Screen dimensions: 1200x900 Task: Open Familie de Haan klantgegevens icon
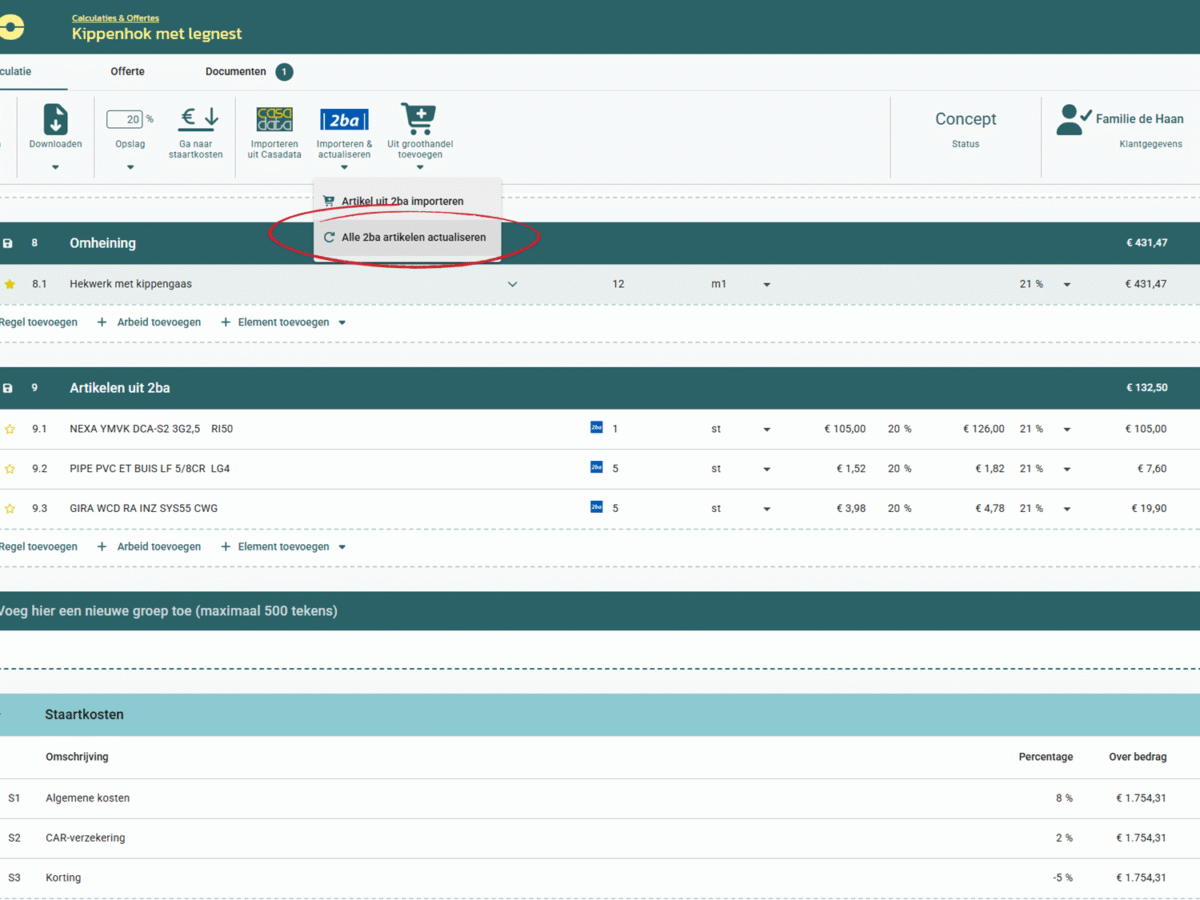point(1073,120)
